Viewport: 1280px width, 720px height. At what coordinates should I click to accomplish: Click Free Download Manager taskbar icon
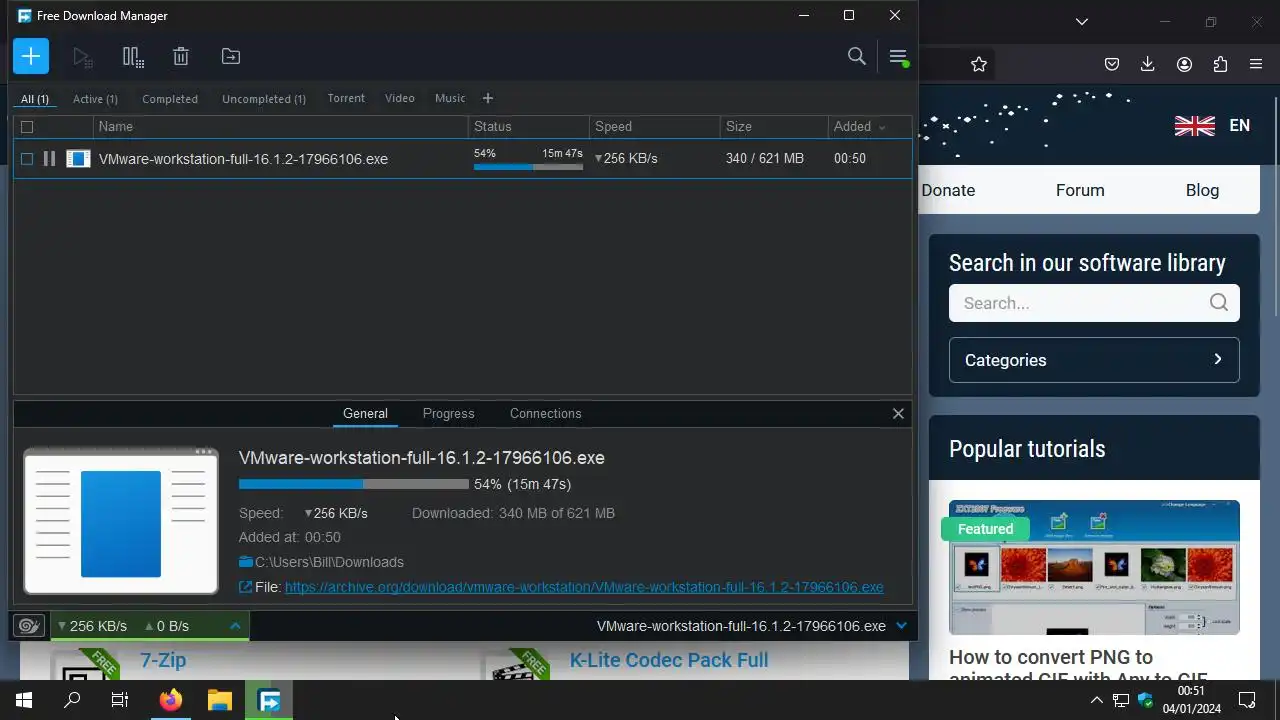pyautogui.click(x=269, y=700)
